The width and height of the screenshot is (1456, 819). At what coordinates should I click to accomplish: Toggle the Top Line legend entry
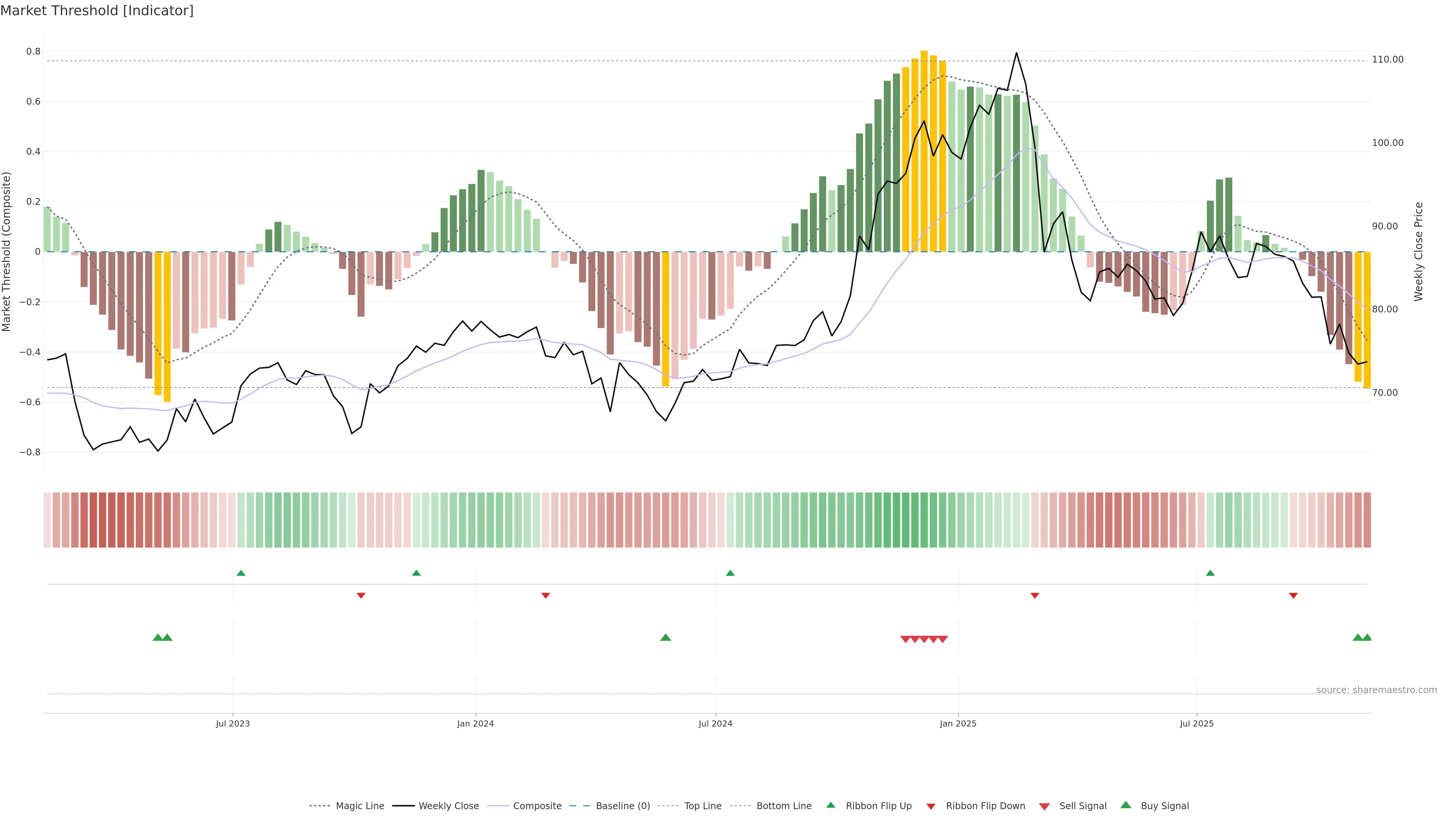(x=703, y=806)
